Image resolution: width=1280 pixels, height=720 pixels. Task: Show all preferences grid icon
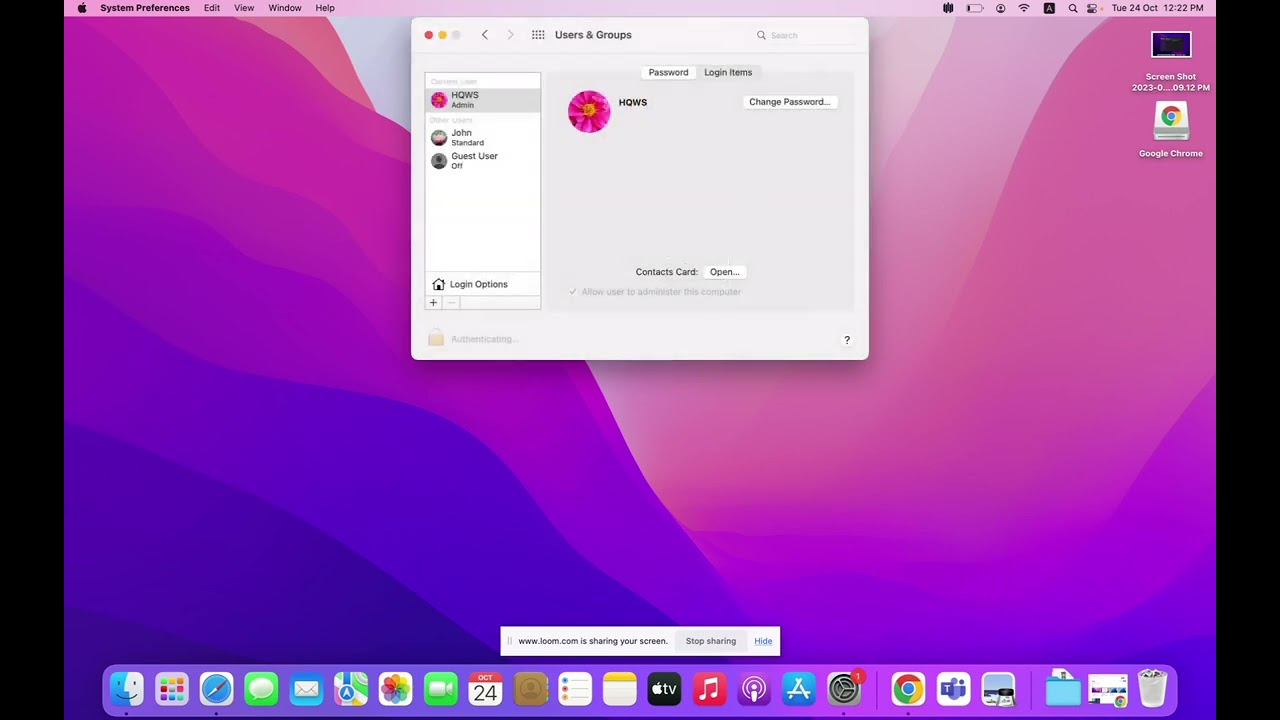(x=538, y=35)
